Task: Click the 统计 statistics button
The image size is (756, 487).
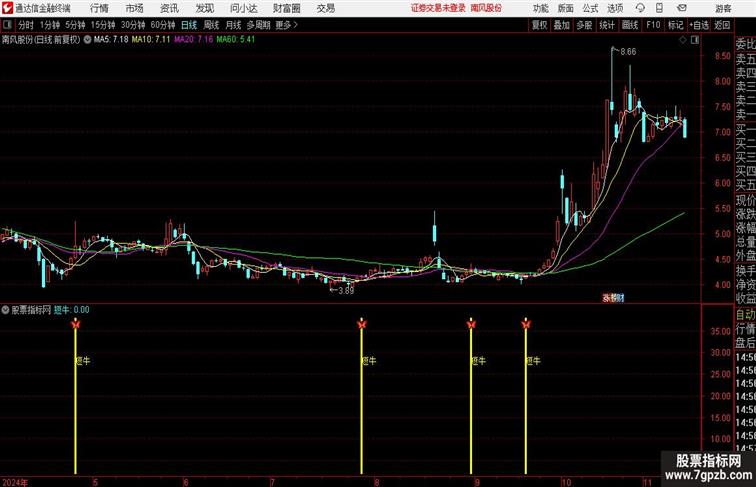Action: (x=607, y=25)
